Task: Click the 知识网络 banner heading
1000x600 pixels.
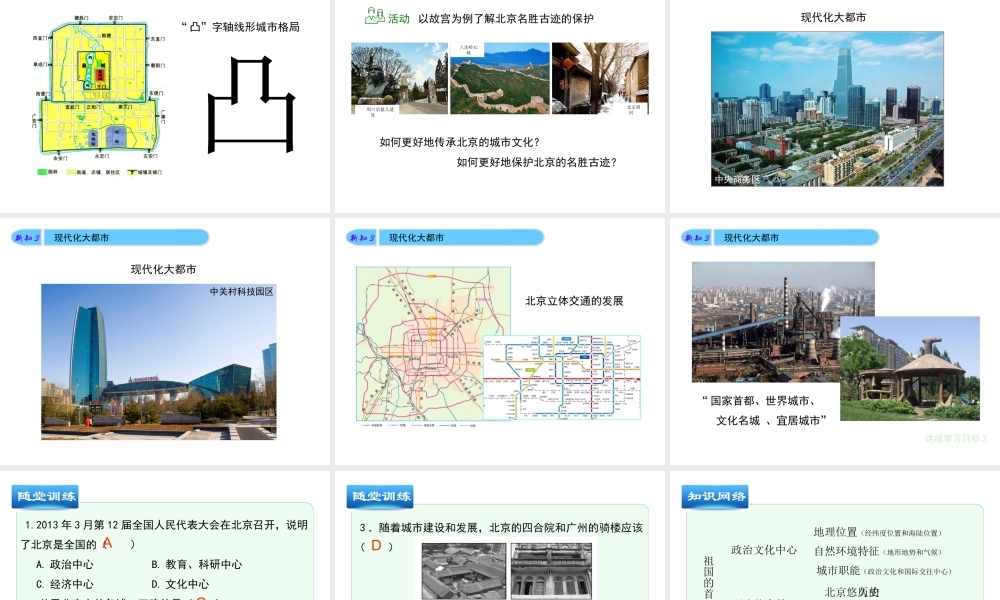Action: [716, 496]
